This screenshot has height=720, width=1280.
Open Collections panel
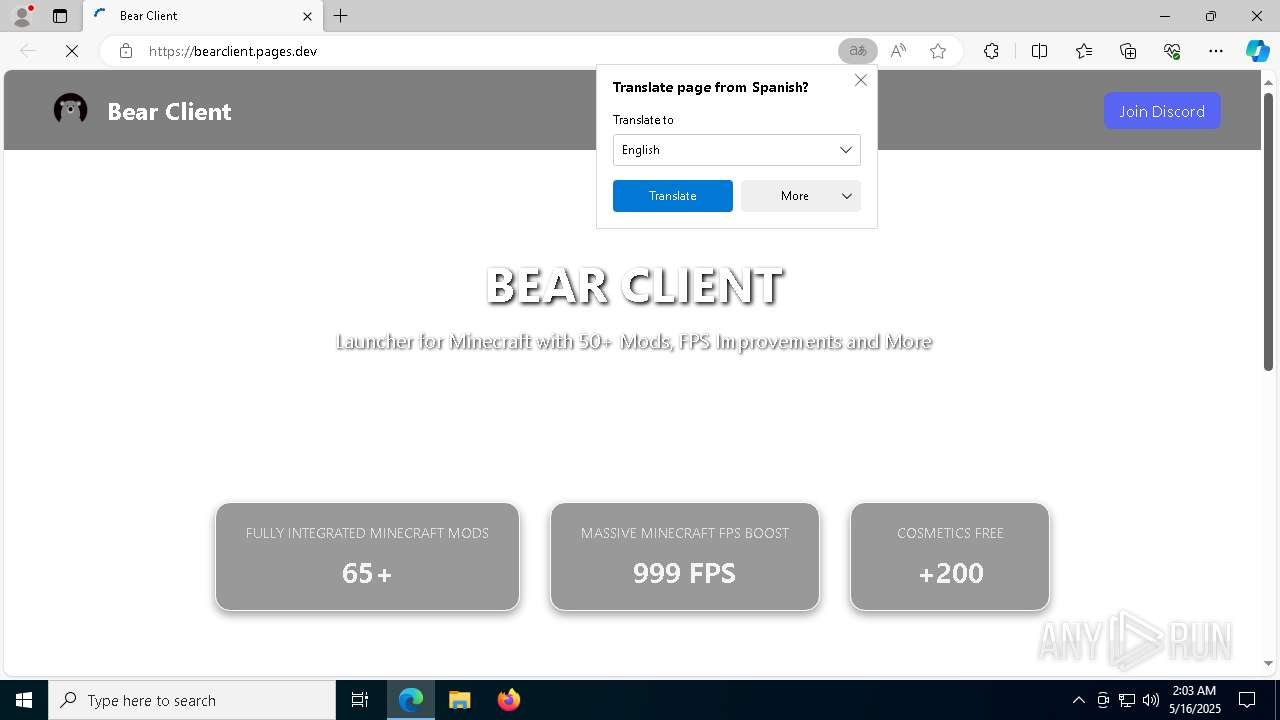tap(1128, 51)
